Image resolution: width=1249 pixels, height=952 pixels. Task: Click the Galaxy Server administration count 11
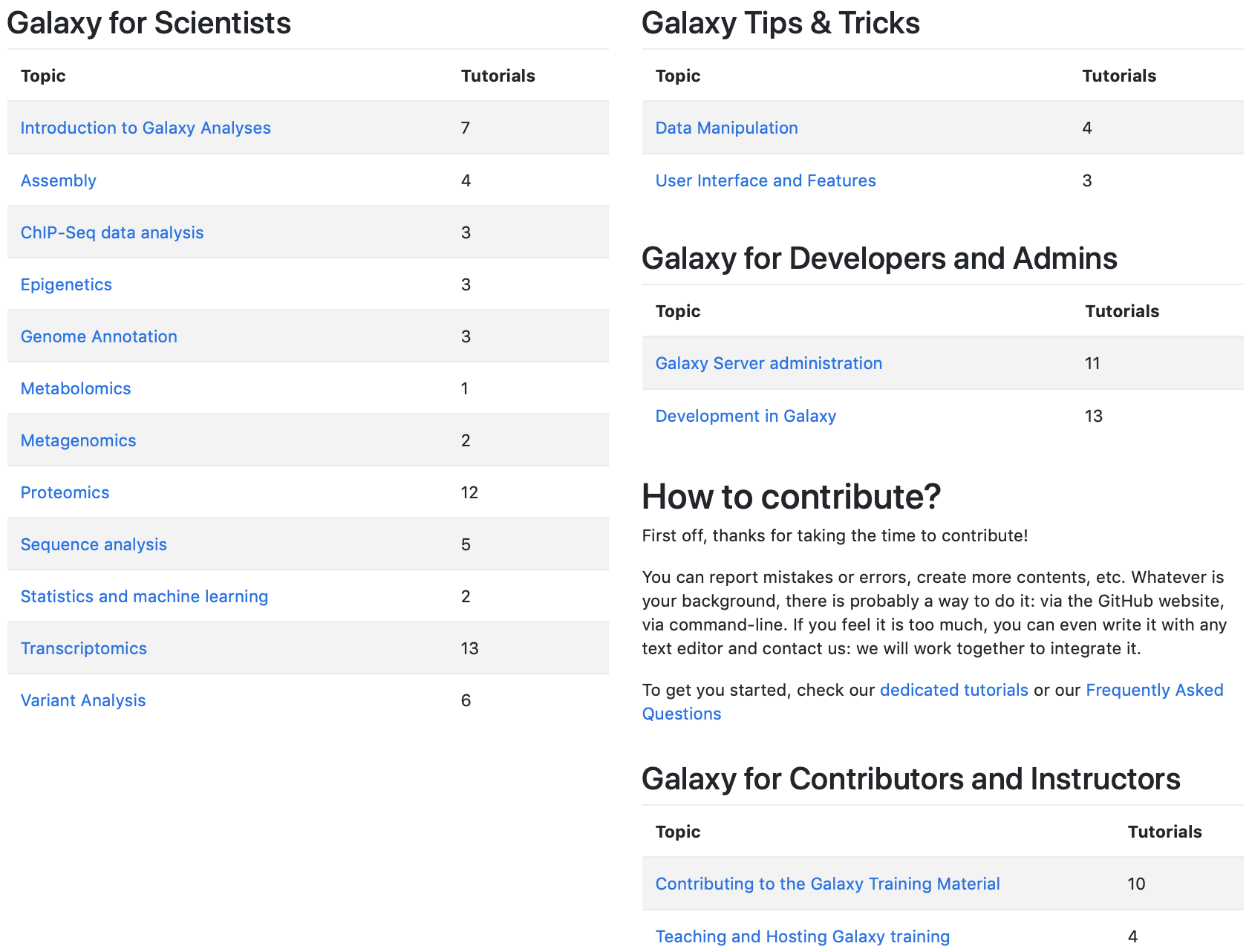[x=1092, y=363]
